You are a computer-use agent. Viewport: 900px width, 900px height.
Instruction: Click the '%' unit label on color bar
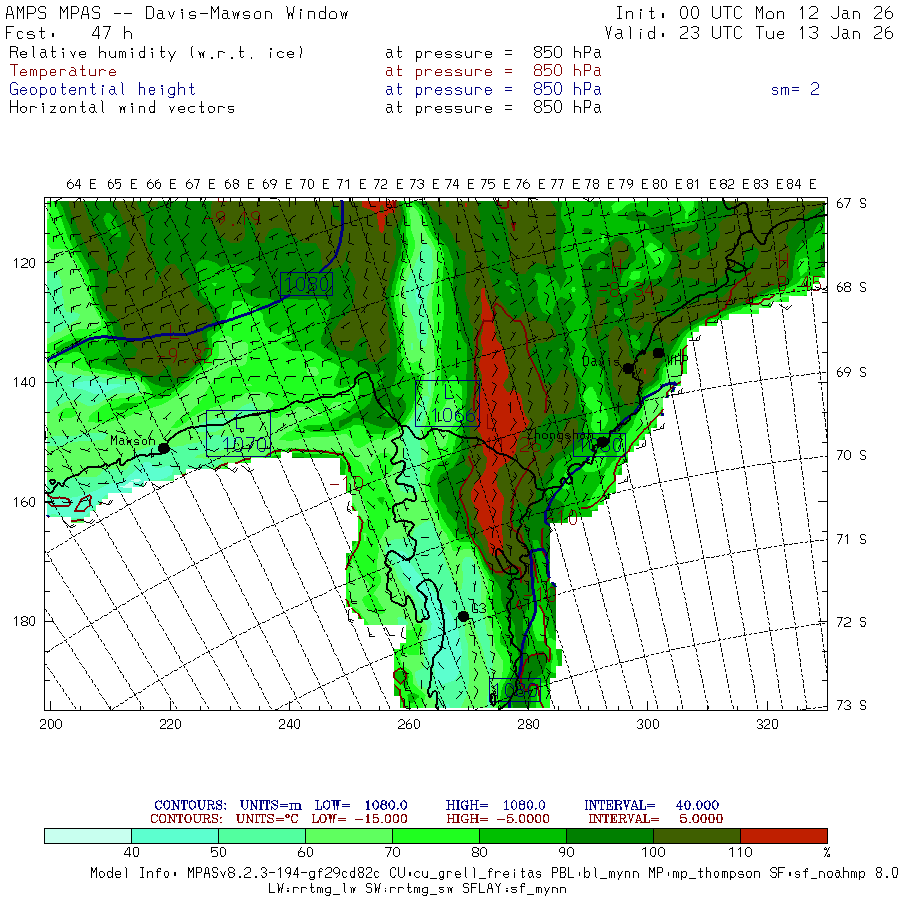(x=827, y=852)
